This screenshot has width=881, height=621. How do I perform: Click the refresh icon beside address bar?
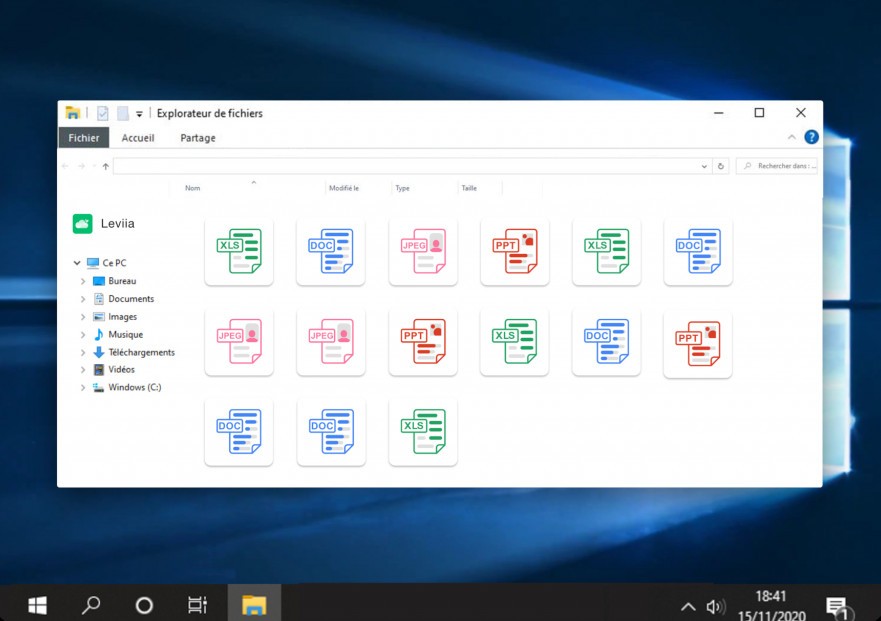tap(720, 166)
